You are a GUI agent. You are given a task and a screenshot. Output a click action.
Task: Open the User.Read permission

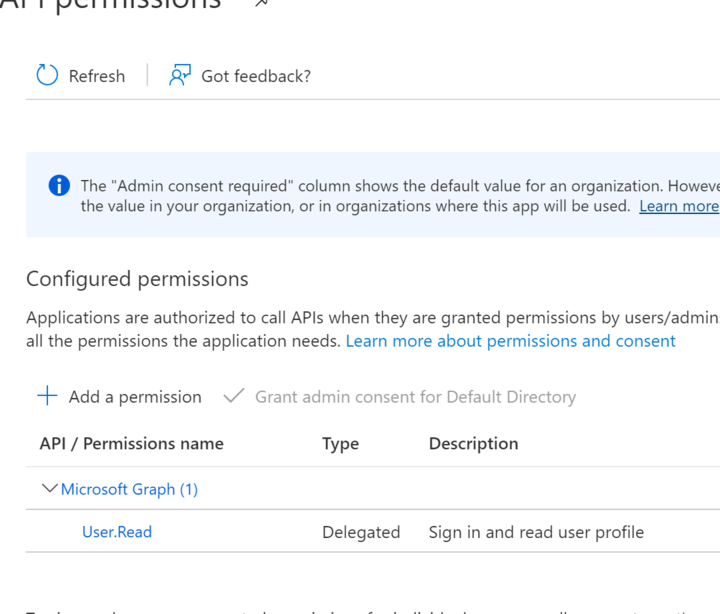tap(117, 532)
